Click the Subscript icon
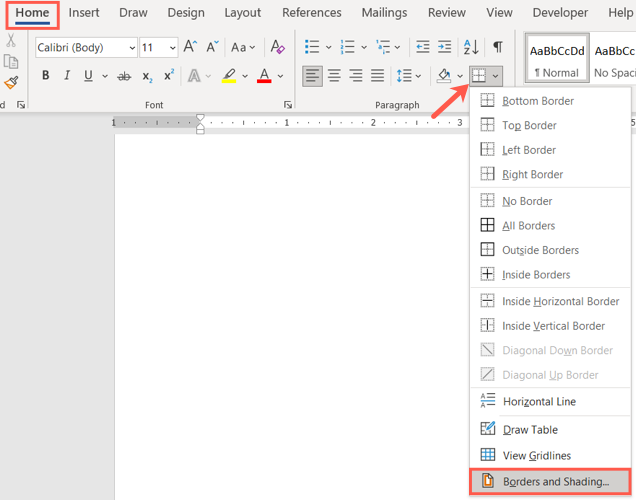Screen dimensions: 636x500 click(x=147, y=76)
